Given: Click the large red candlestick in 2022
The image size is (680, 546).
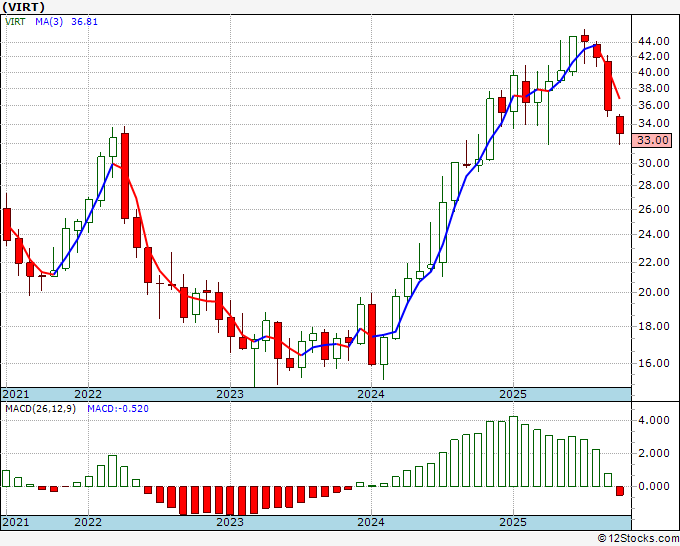Looking at the screenshot, I should pyautogui.click(x=125, y=176).
